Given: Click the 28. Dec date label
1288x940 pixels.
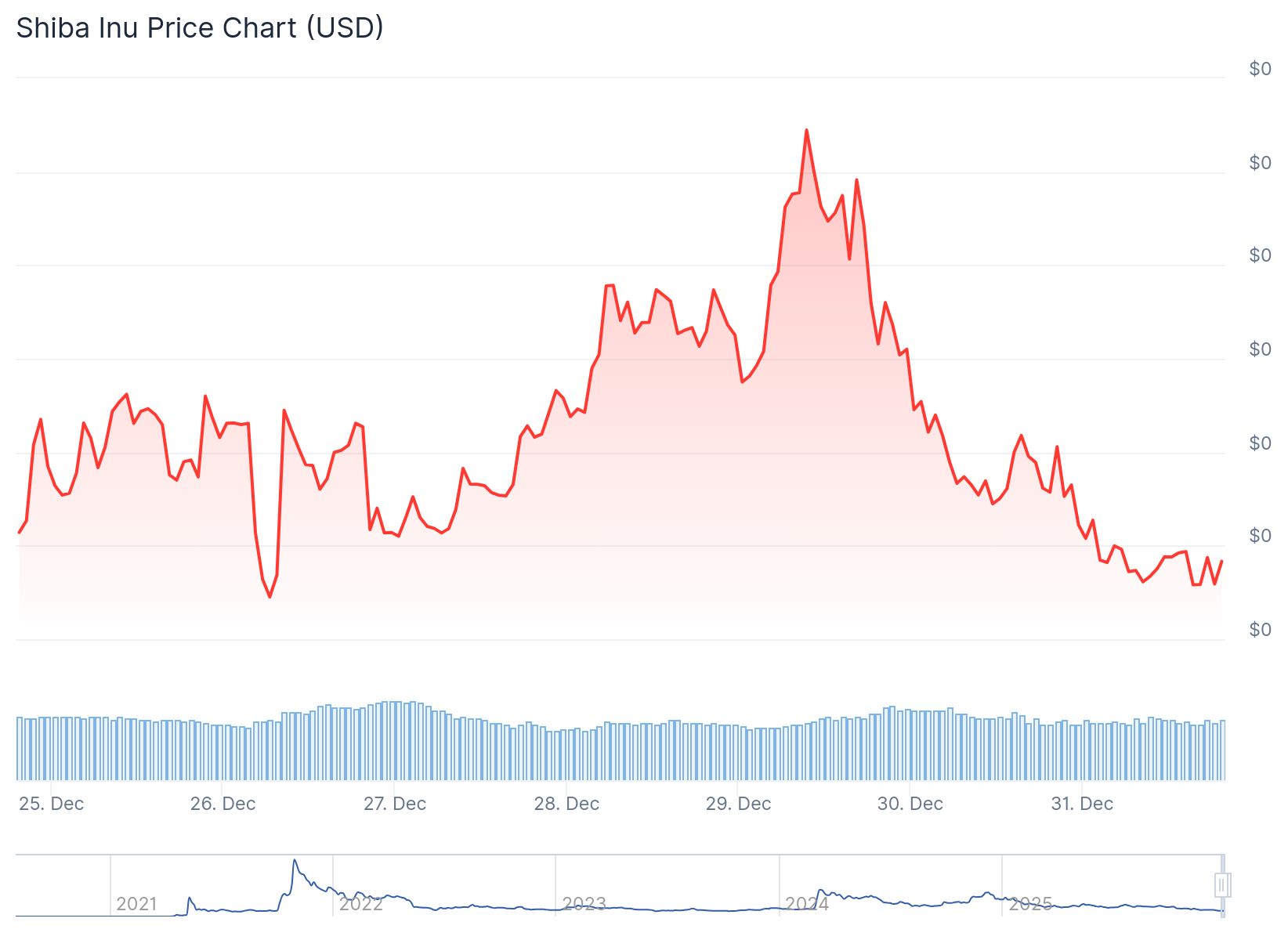Looking at the screenshot, I should (x=566, y=804).
